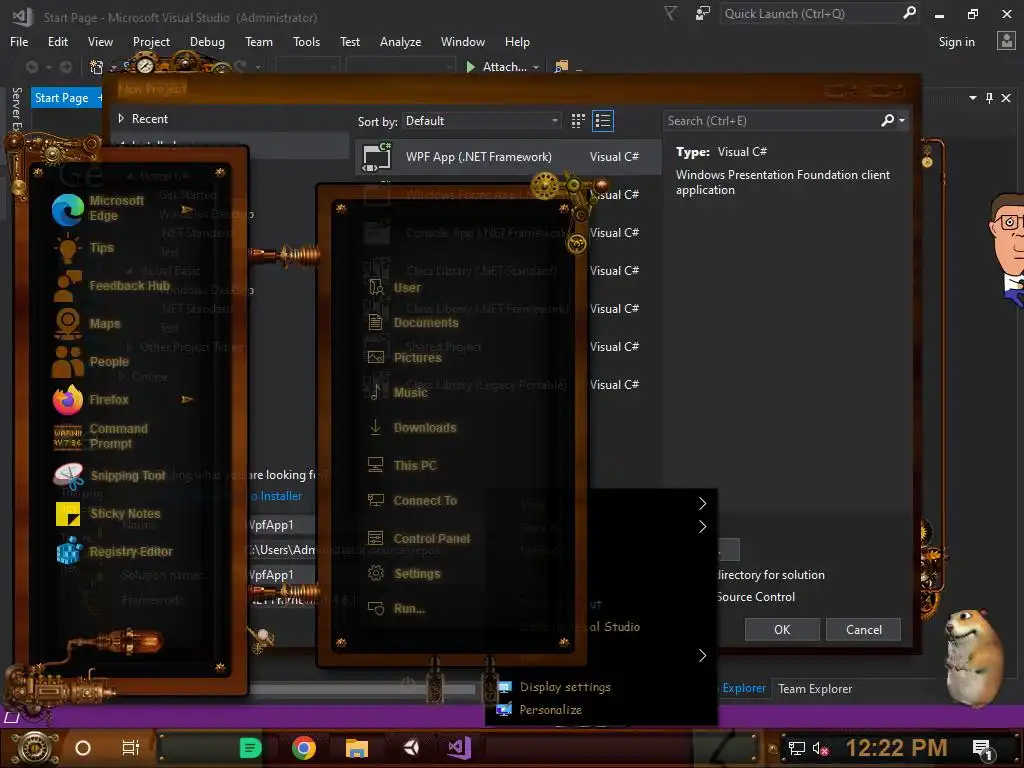Screen dimensions: 1024x768
Task: Open the Project menu
Action: (151, 42)
